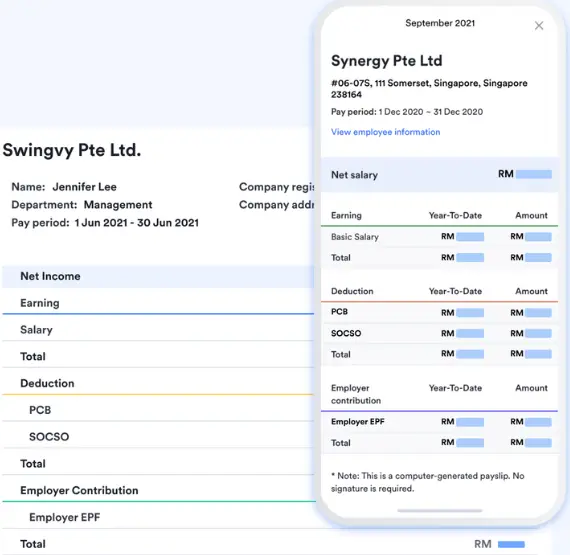Select the Employer EPF row in phone

click(439, 422)
